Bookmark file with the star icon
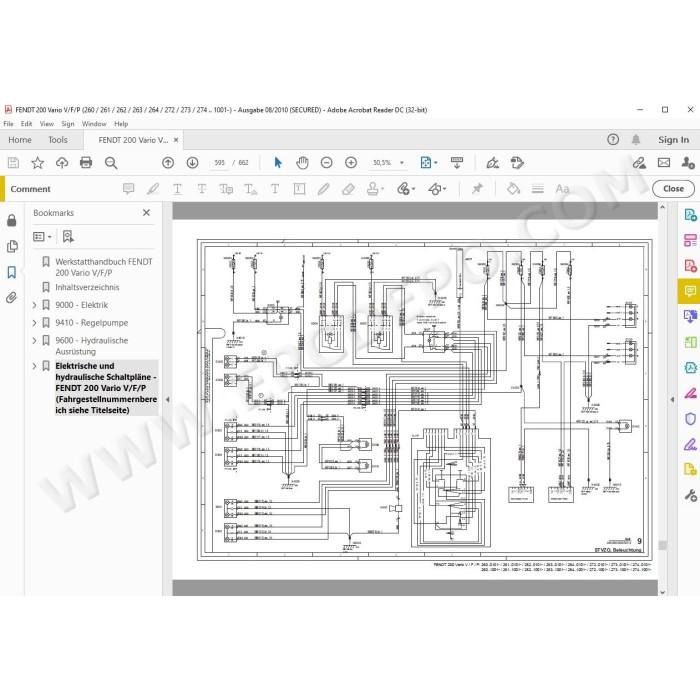This screenshot has height=700, width=700. (38, 163)
